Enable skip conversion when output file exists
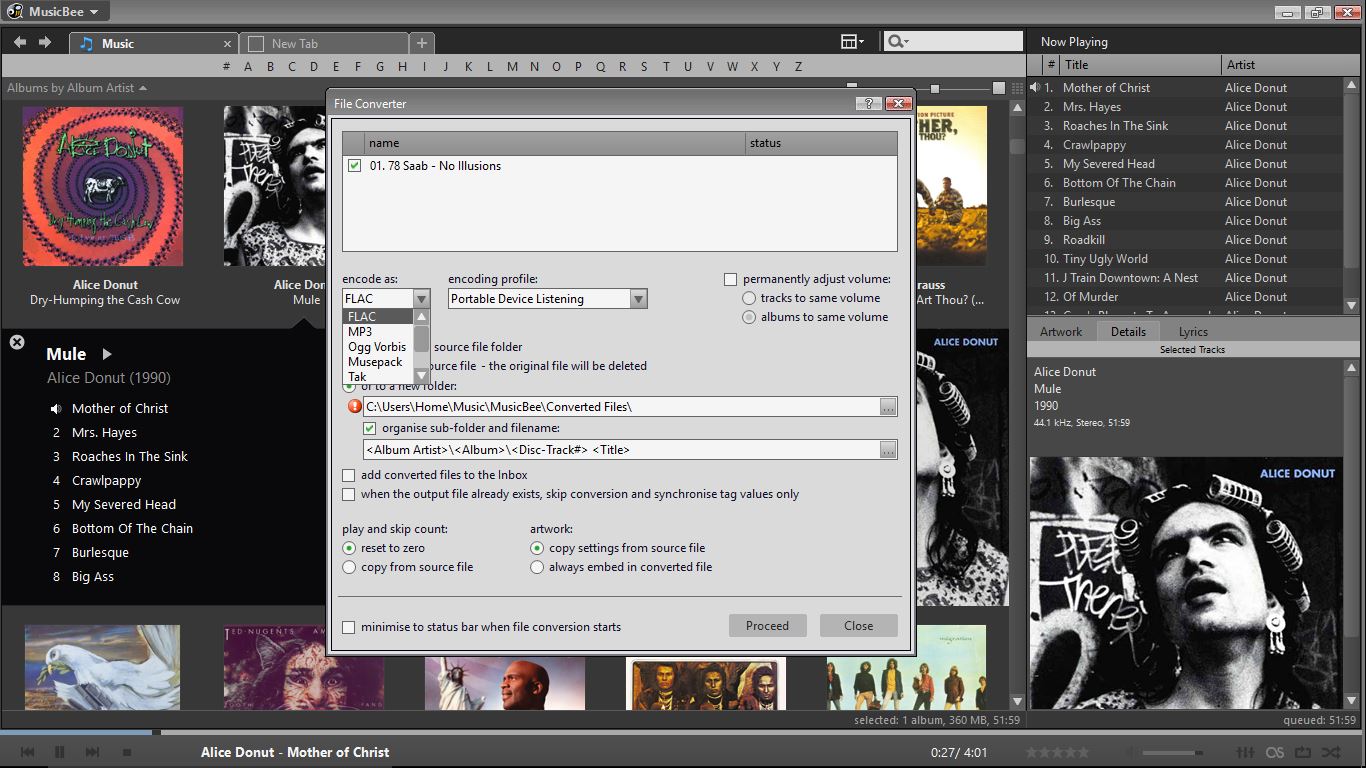 point(349,494)
